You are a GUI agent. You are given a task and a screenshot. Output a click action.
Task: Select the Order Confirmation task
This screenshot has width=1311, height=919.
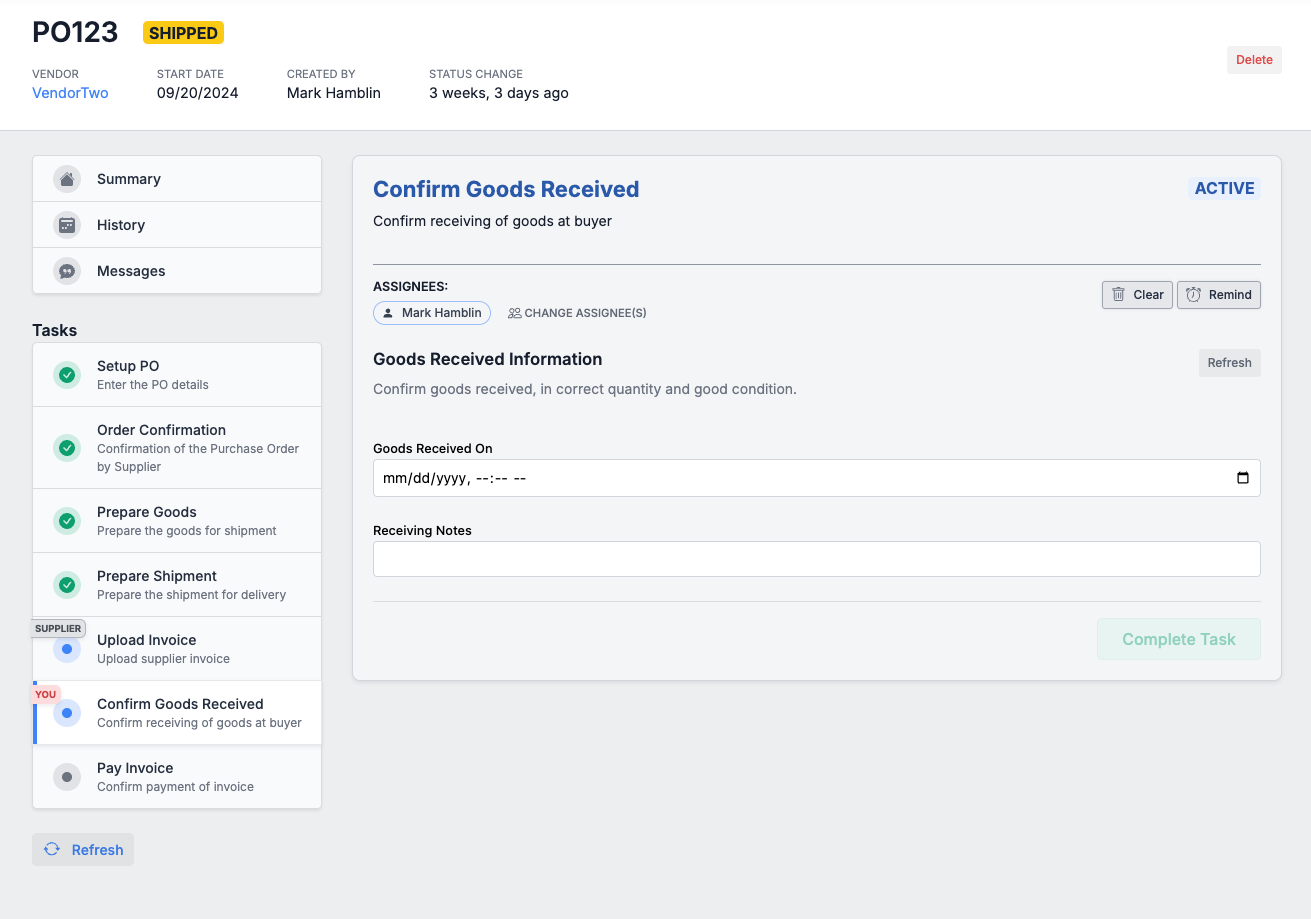point(177,448)
